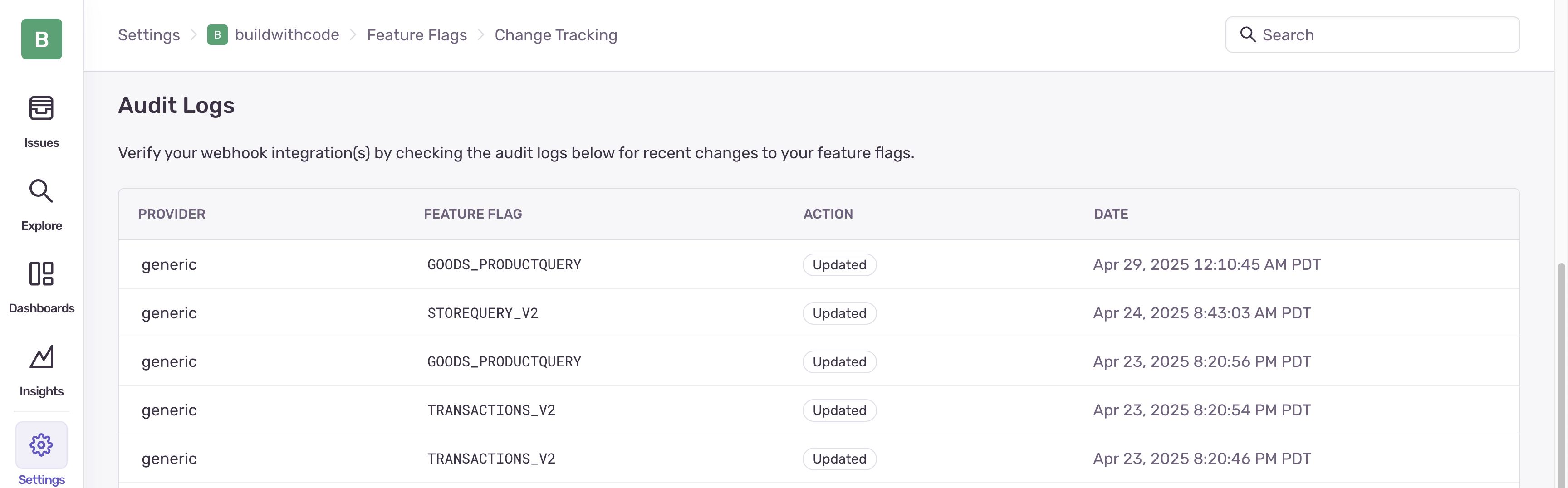Click the Updated badge on the last TRANSACTIONS_V2 row
Viewport: 1568px width, 488px height.
839,458
